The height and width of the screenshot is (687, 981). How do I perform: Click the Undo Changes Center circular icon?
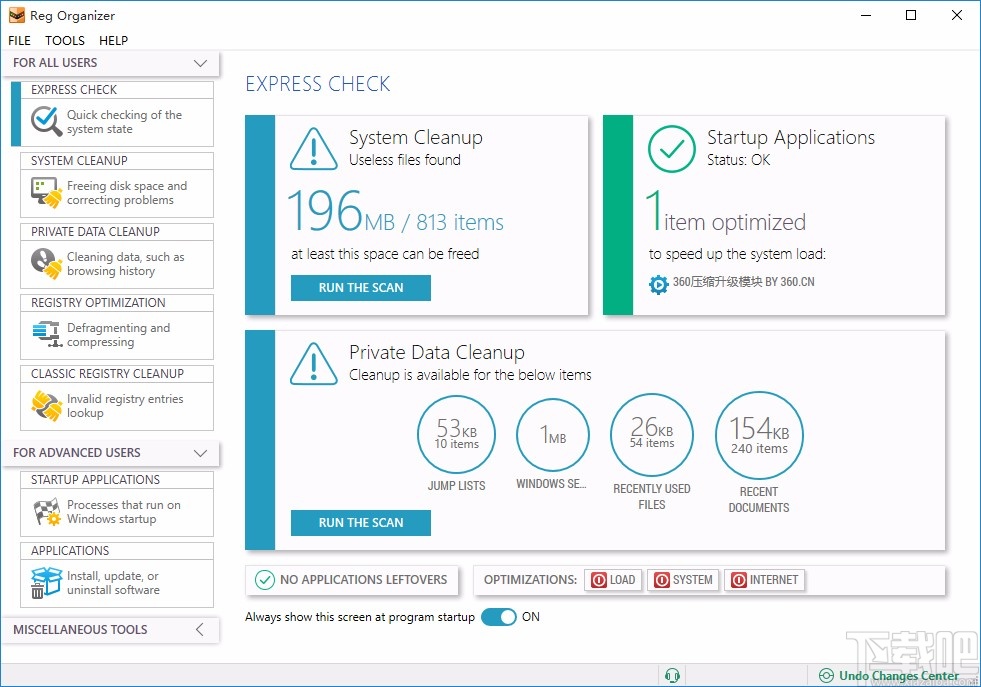click(x=826, y=676)
